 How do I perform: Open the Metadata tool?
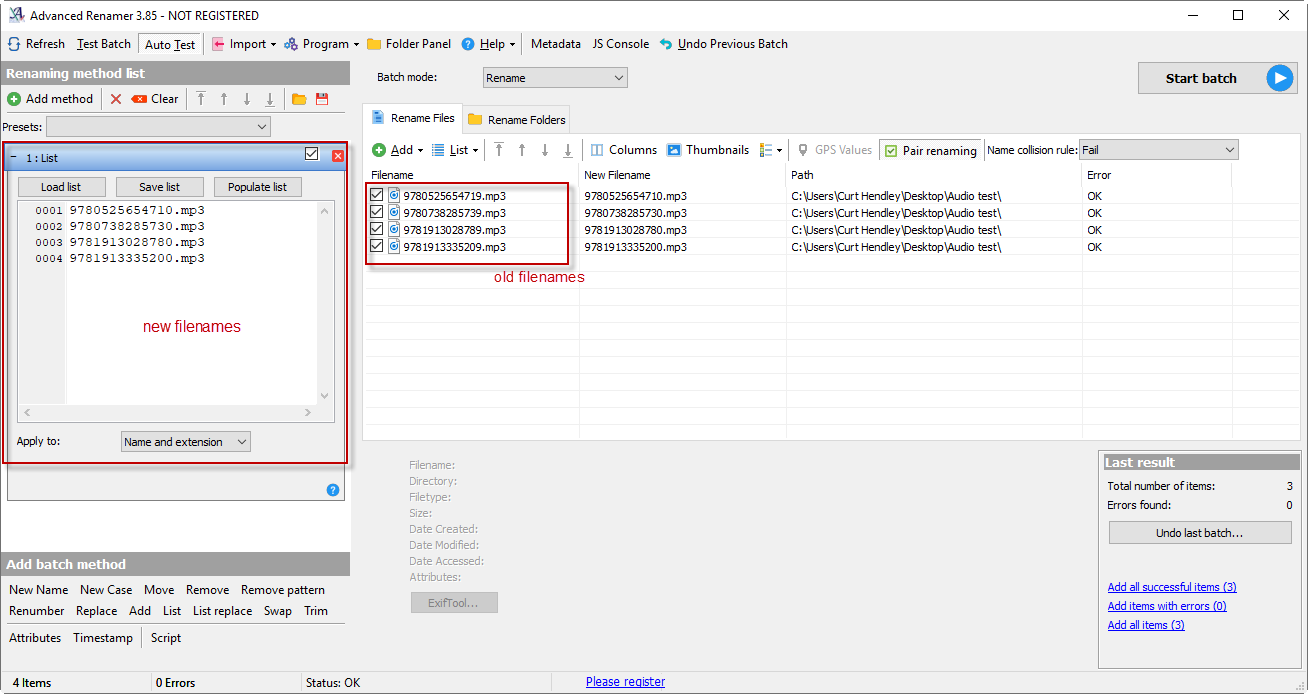coord(556,44)
